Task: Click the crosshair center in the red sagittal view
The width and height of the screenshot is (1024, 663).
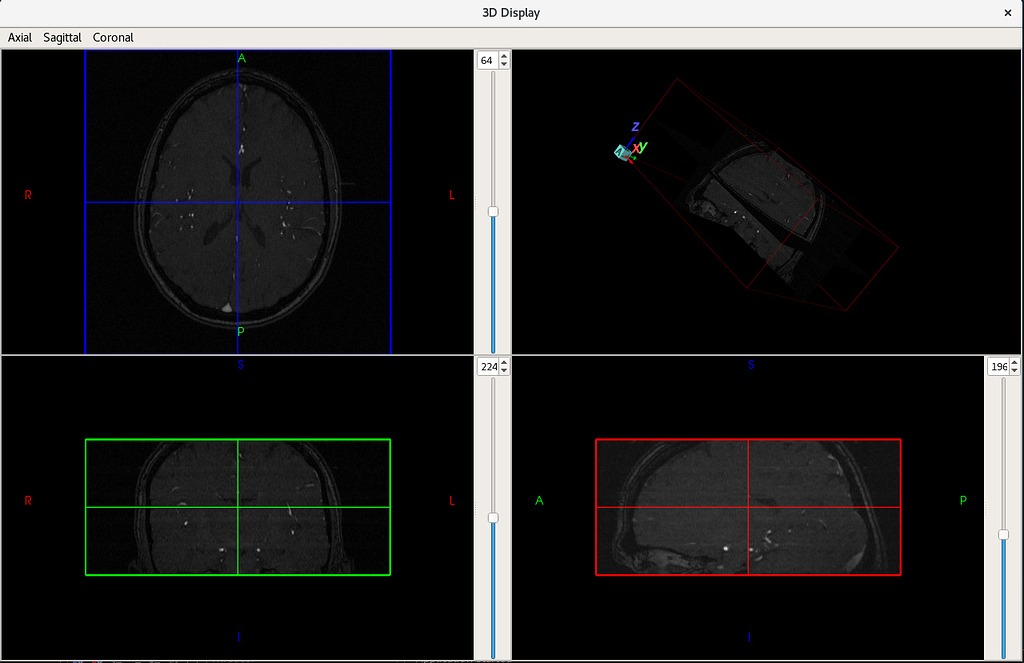Action: (x=748, y=507)
